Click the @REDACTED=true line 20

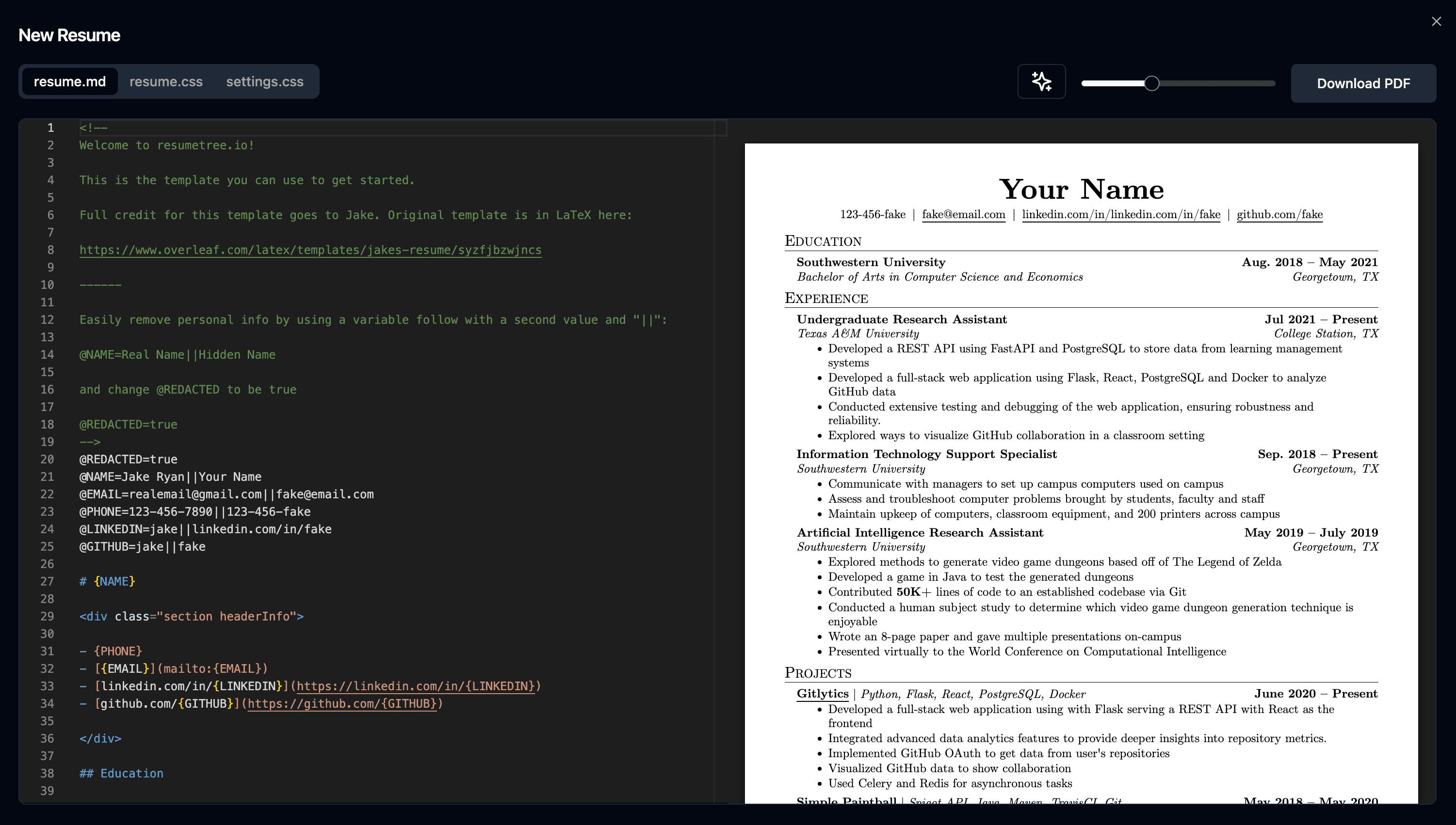pos(128,459)
